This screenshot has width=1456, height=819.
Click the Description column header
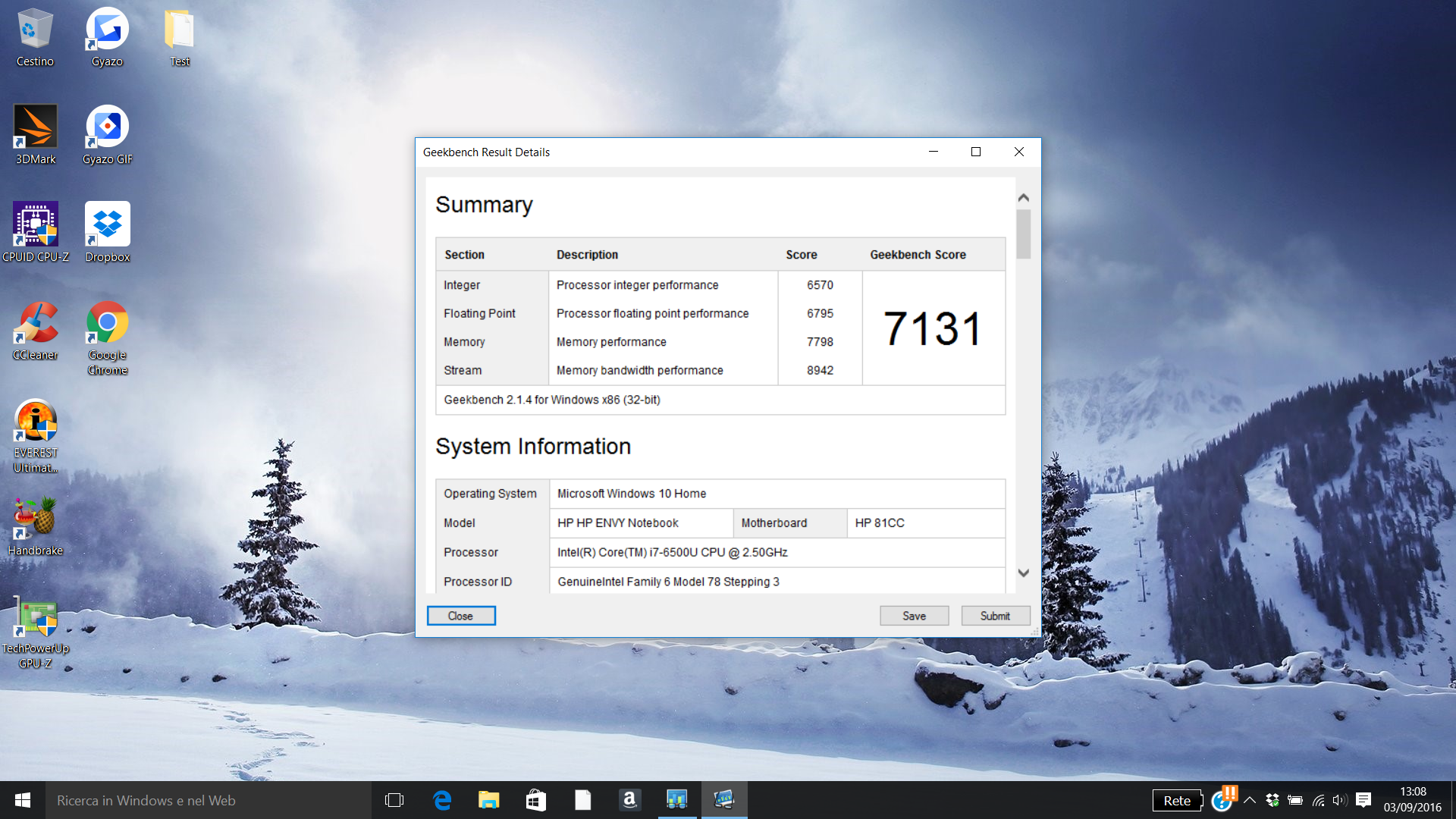click(587, 255)
